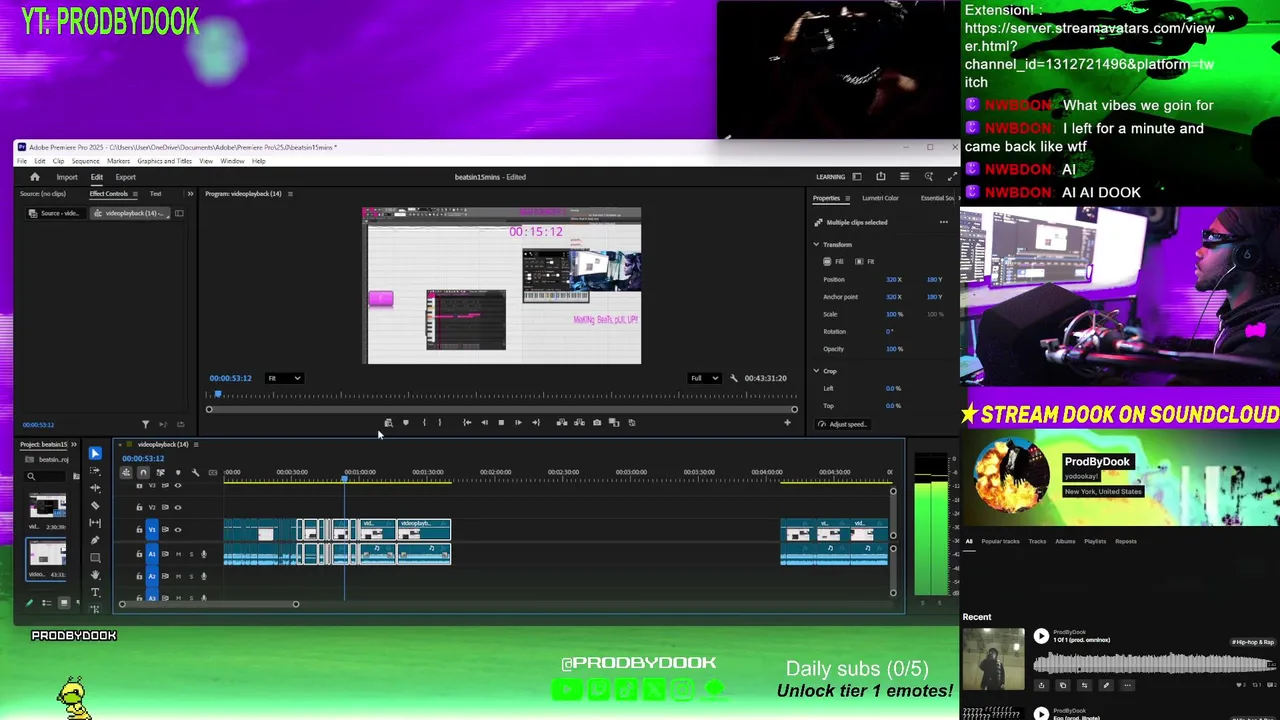The height and width of the screenshot is (720, 1280).
Task: Open Effect Controls panel menu
Action: pos(134,194)
